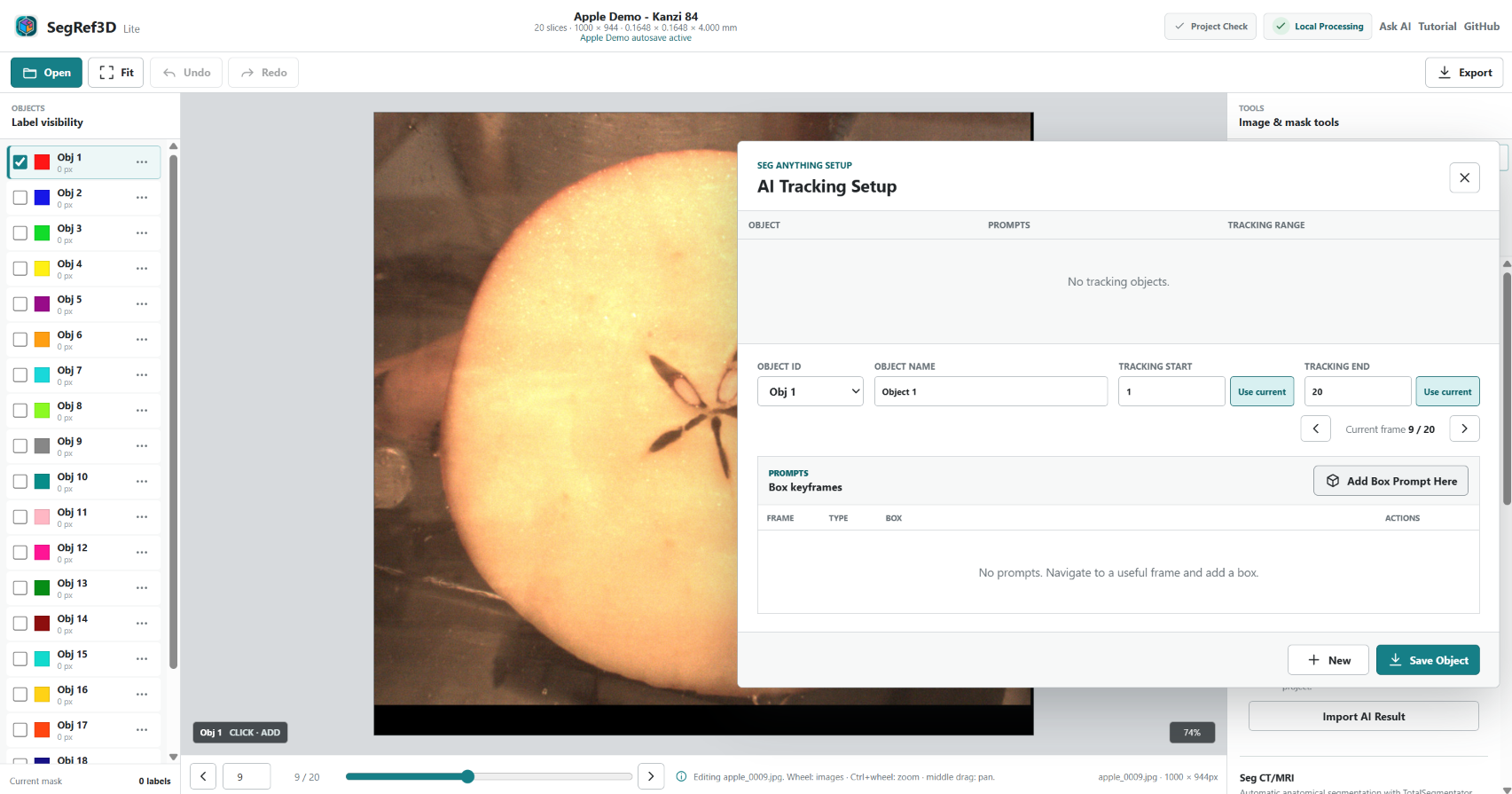
Task: Open Ask AI in the header
Action: (1395, 27)
